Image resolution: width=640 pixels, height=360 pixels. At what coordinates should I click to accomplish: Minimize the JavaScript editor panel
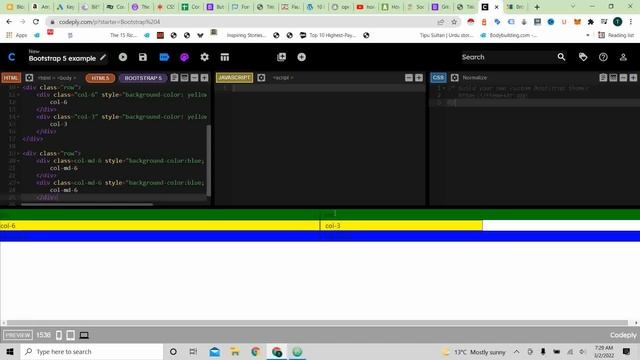click(x=409, y=78)
